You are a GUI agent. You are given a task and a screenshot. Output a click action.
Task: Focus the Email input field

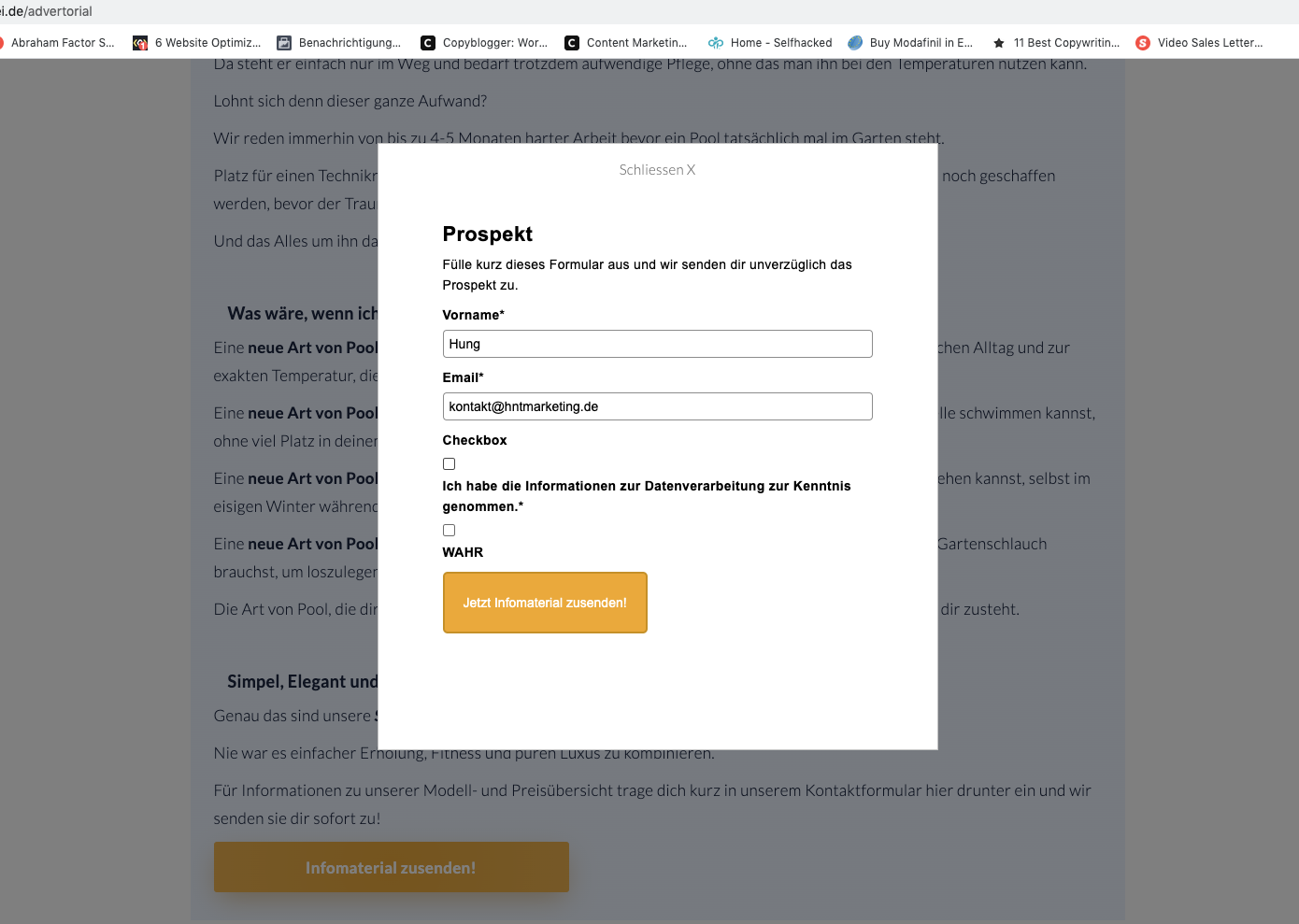pos(657,406)
